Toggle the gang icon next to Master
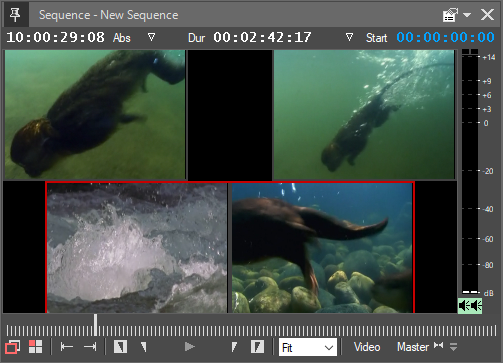The image size is (503, 363). tap(438, 345)
